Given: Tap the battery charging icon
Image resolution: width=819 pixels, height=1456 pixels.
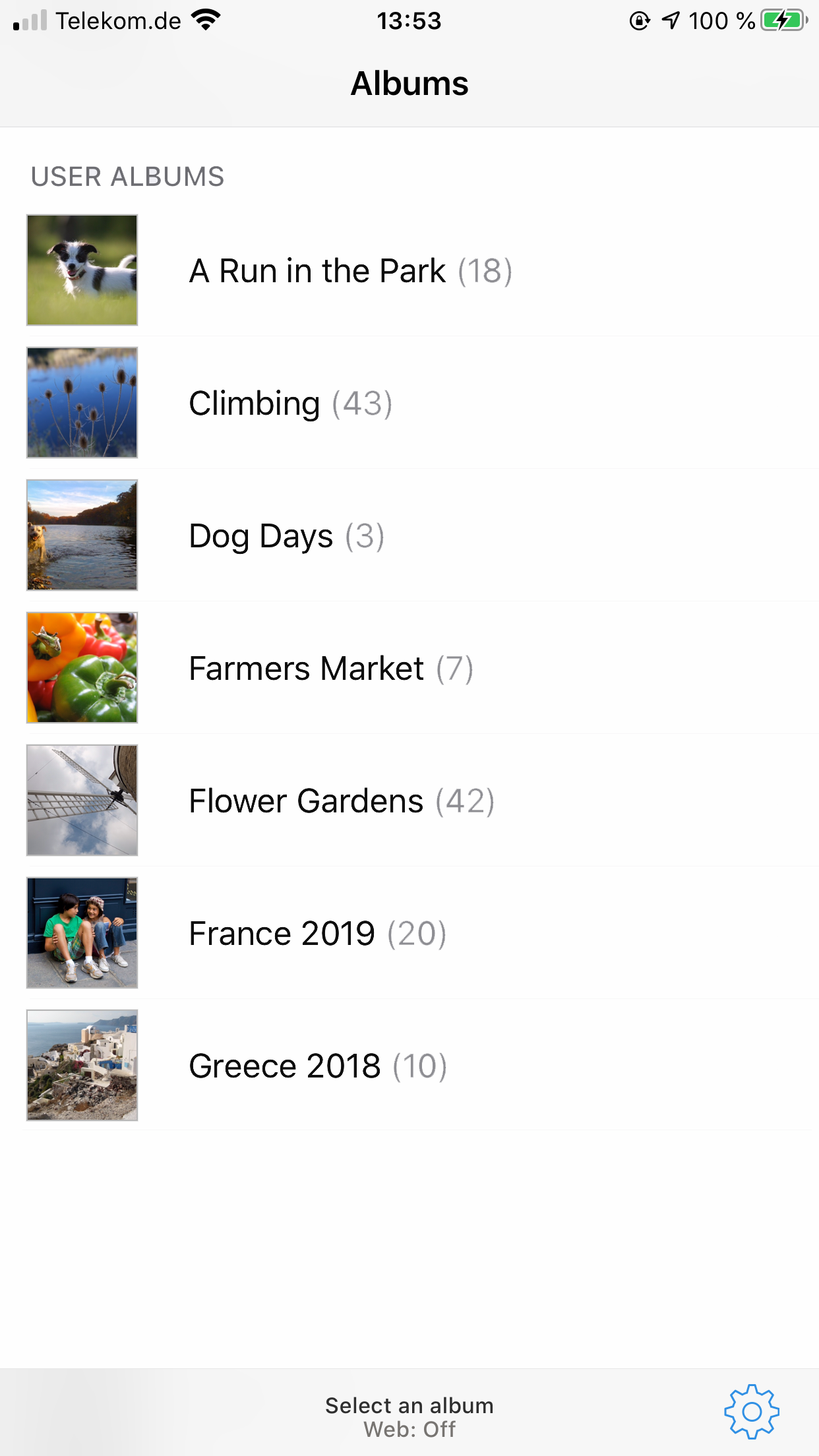Looking at the screenshot, I should 783,21.
